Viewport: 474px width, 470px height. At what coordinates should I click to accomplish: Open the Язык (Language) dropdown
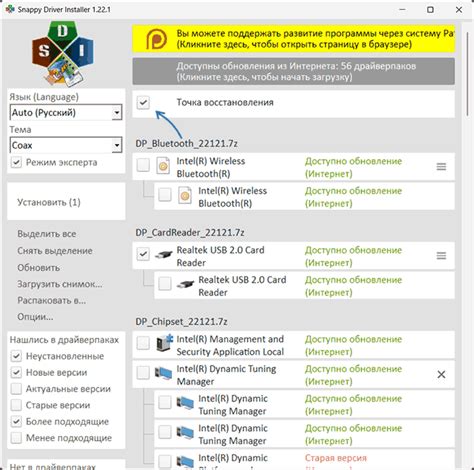pyautogui.click(x=66, y=113)
